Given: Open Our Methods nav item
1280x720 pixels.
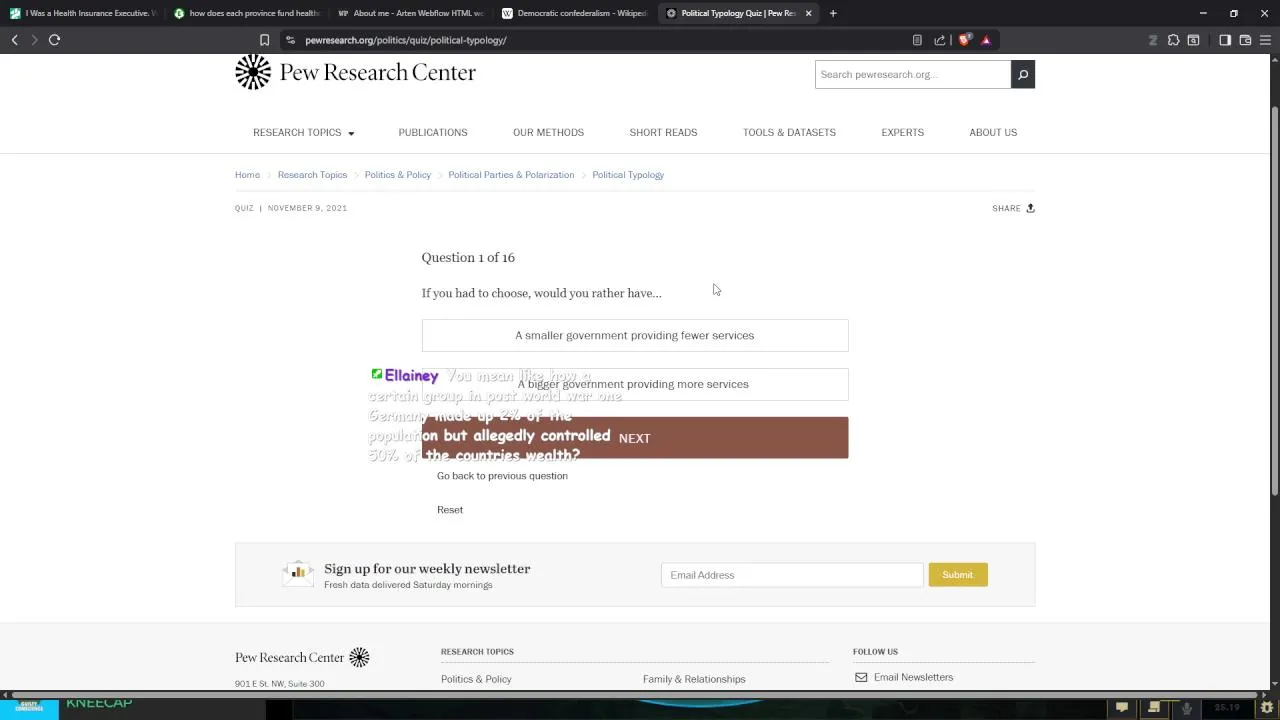Looking at the screenshot, I should click(x=548, y=132).
